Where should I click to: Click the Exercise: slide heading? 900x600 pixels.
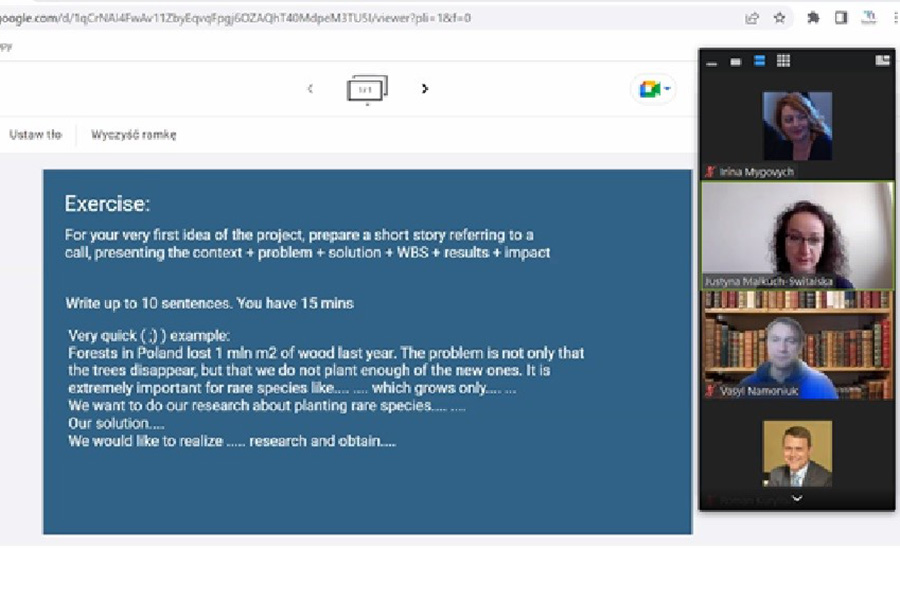107,204
